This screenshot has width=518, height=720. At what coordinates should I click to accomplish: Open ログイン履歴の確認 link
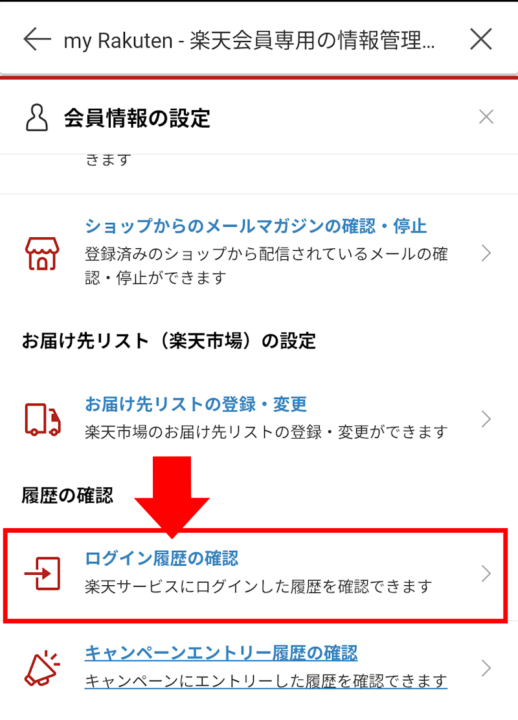click(x=162, y=558)
